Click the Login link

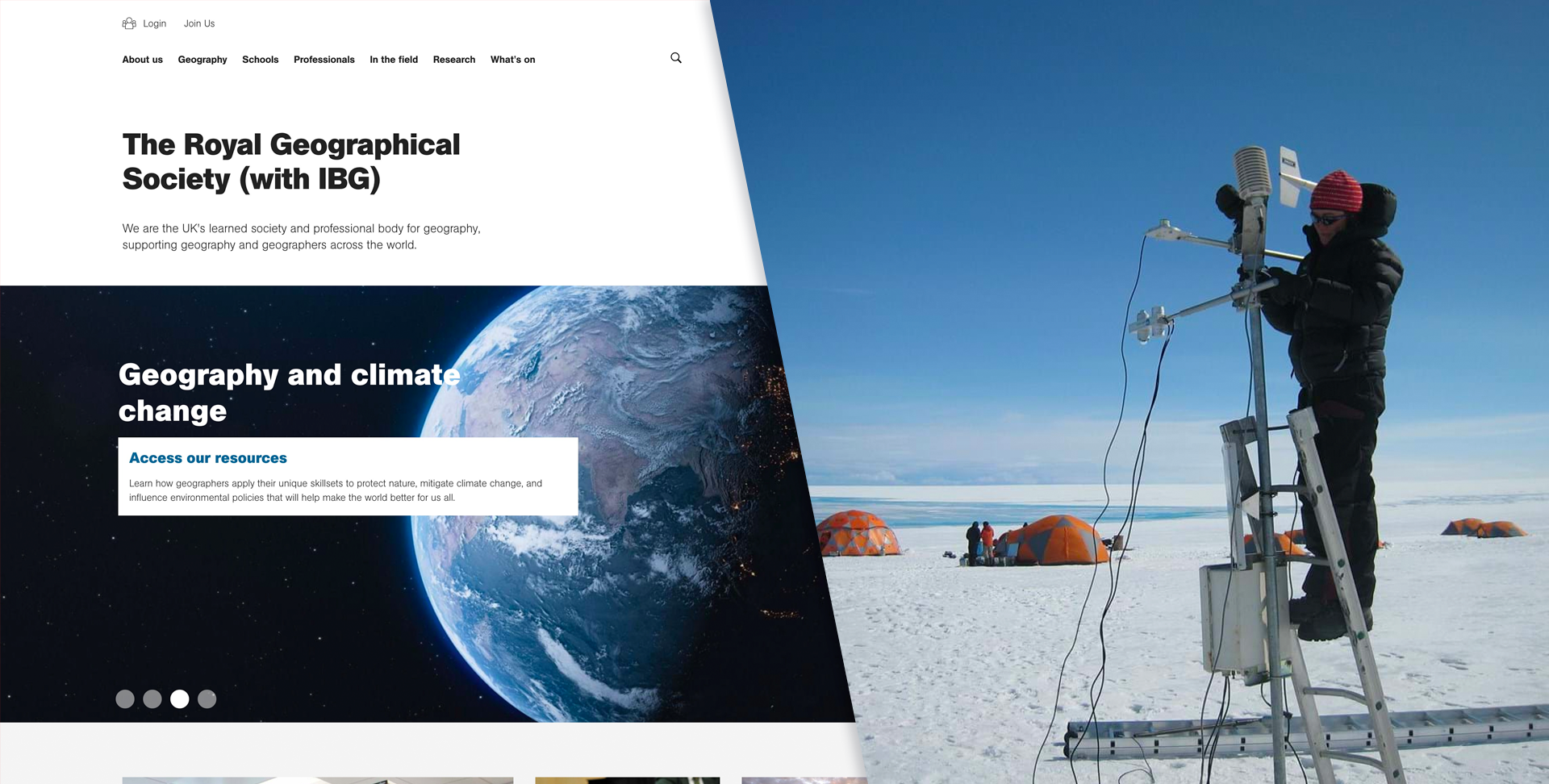pyautogui.click(x=155, y=23)
